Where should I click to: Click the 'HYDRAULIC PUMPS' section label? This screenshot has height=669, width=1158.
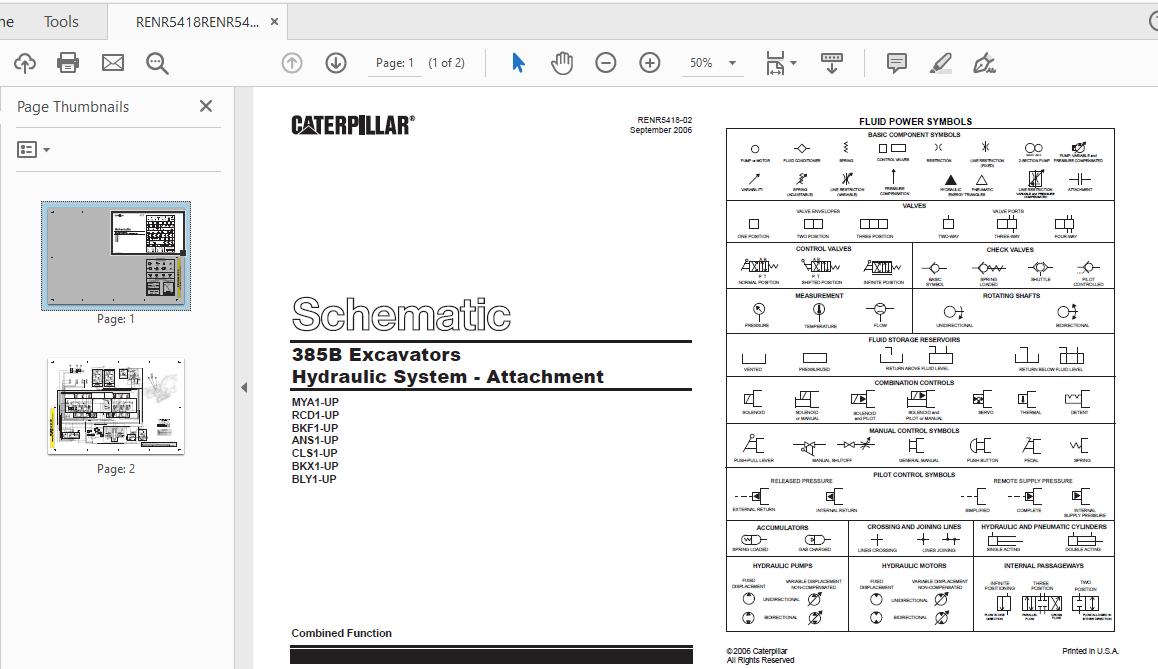(x=782, y=566)
